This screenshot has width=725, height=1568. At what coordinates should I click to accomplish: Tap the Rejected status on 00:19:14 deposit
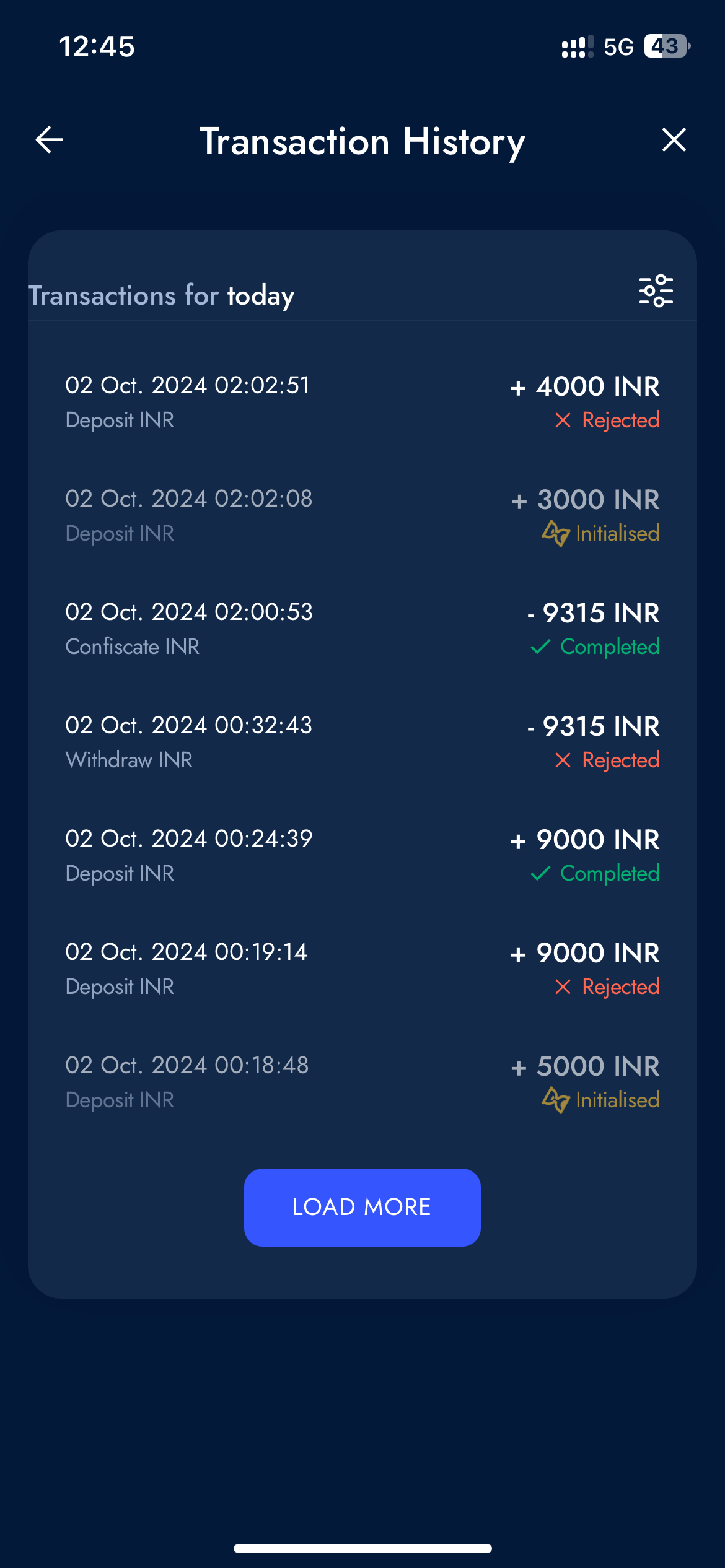620,987
